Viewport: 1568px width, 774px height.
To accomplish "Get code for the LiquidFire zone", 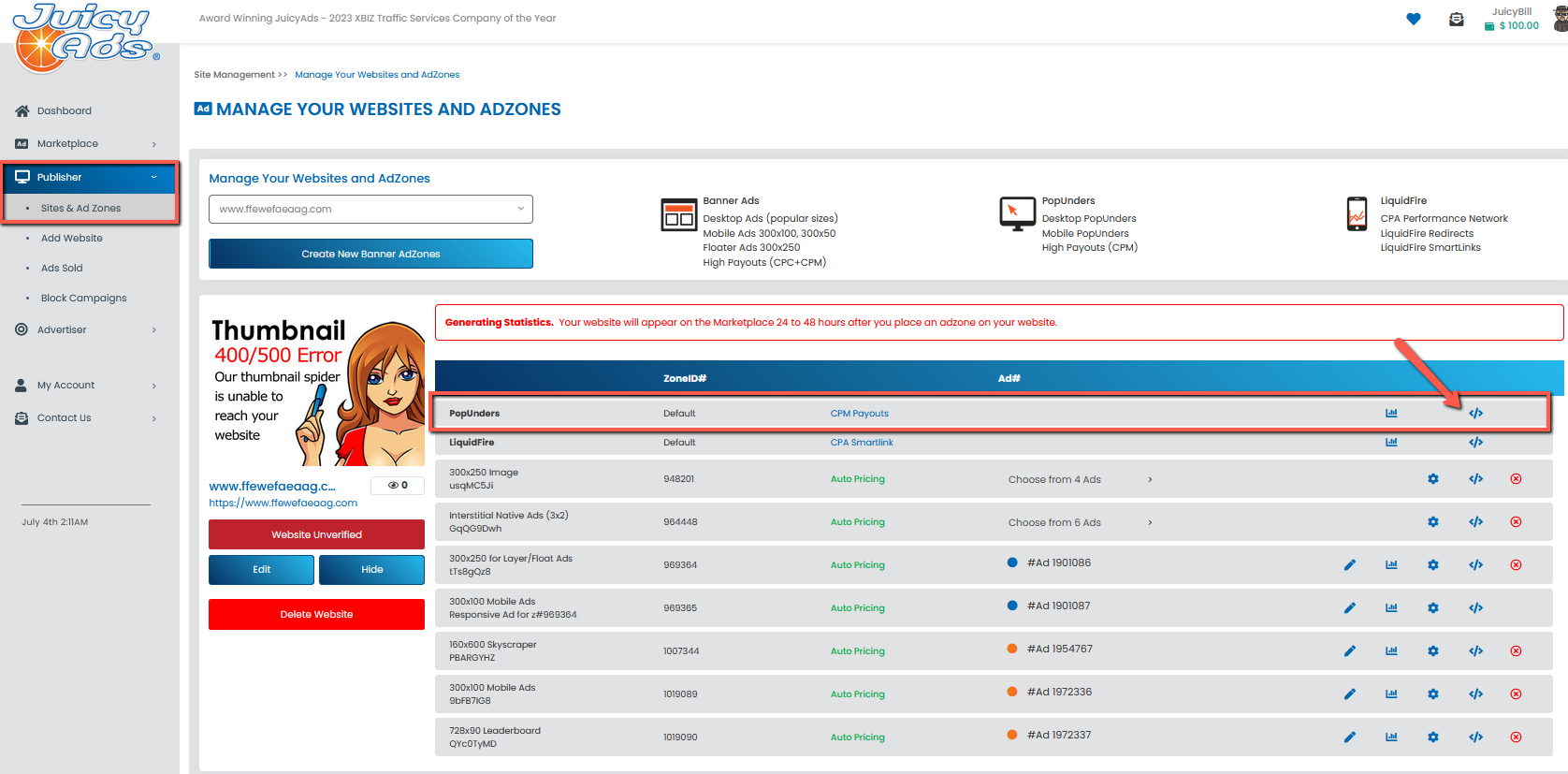I will [1475, 443].
